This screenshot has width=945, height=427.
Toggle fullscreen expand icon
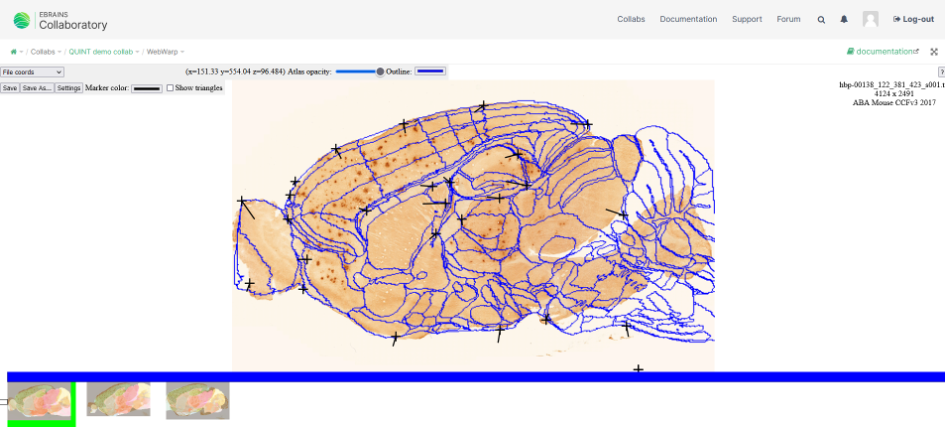coord(934,51)
